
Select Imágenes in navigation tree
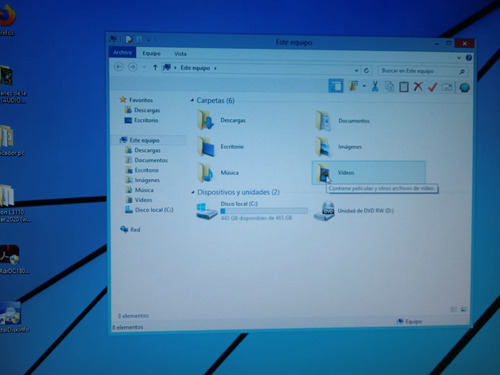pos(143,180)
